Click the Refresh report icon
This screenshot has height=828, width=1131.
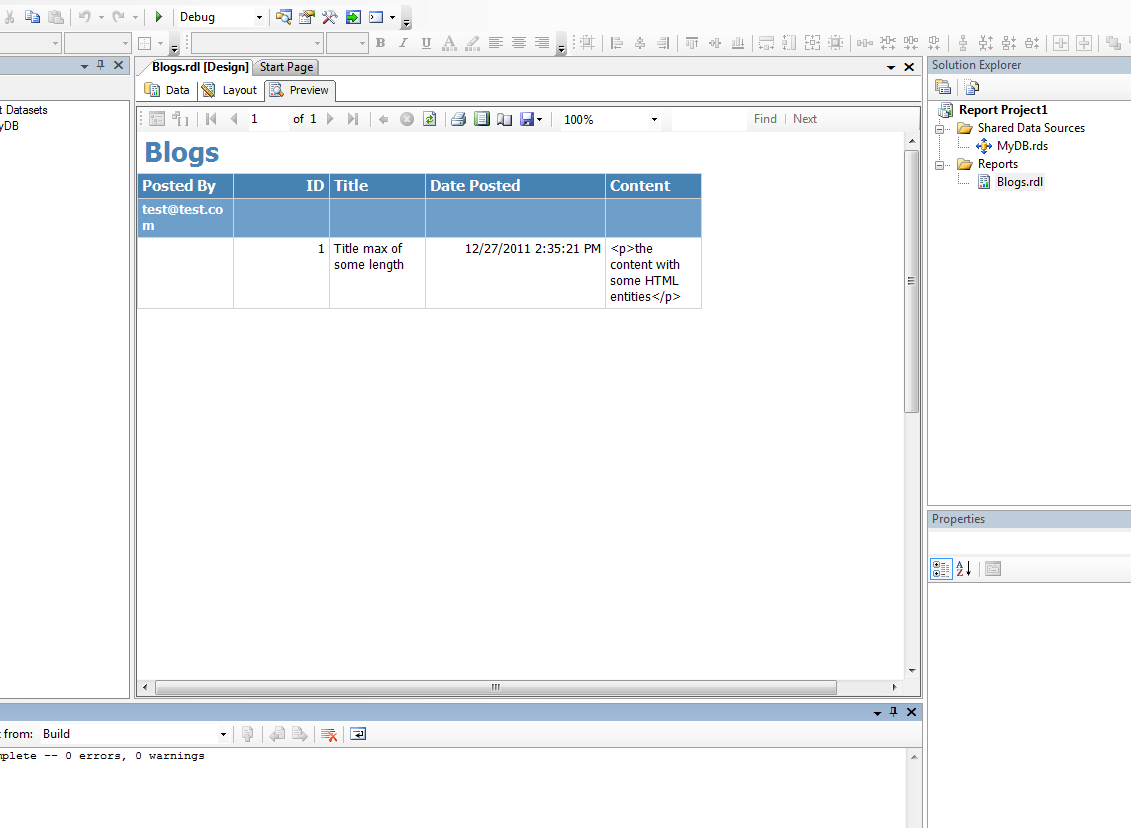click(x=429, y=119)
